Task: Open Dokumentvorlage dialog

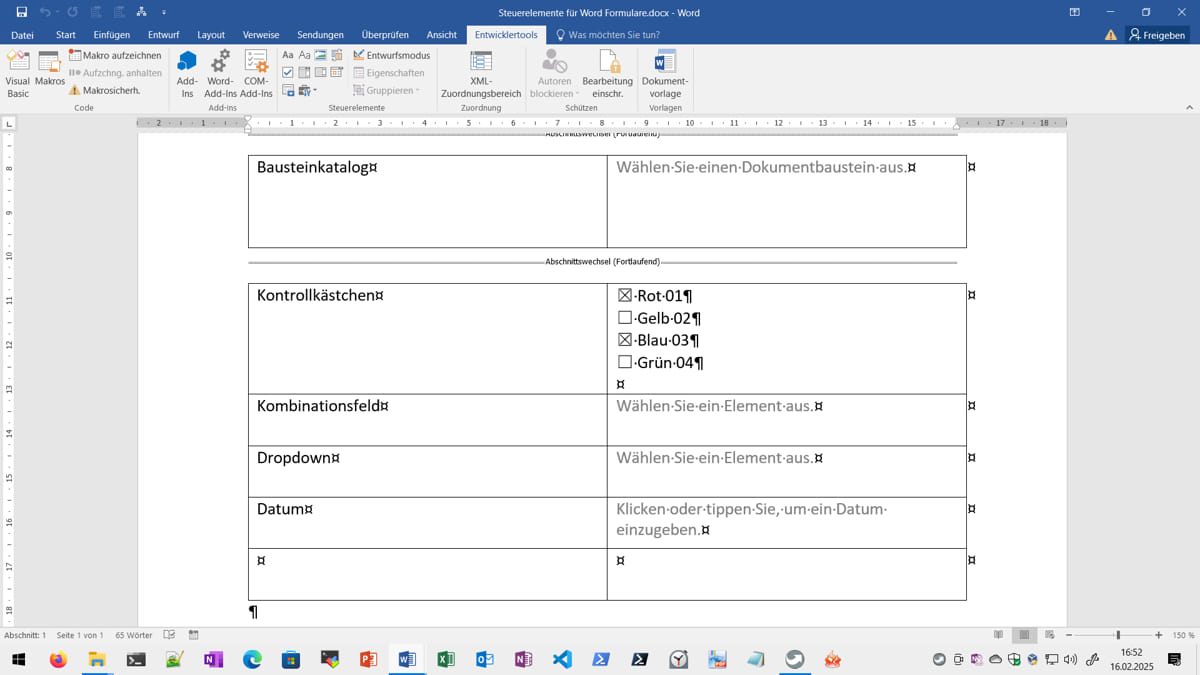Action: point(665,73)
